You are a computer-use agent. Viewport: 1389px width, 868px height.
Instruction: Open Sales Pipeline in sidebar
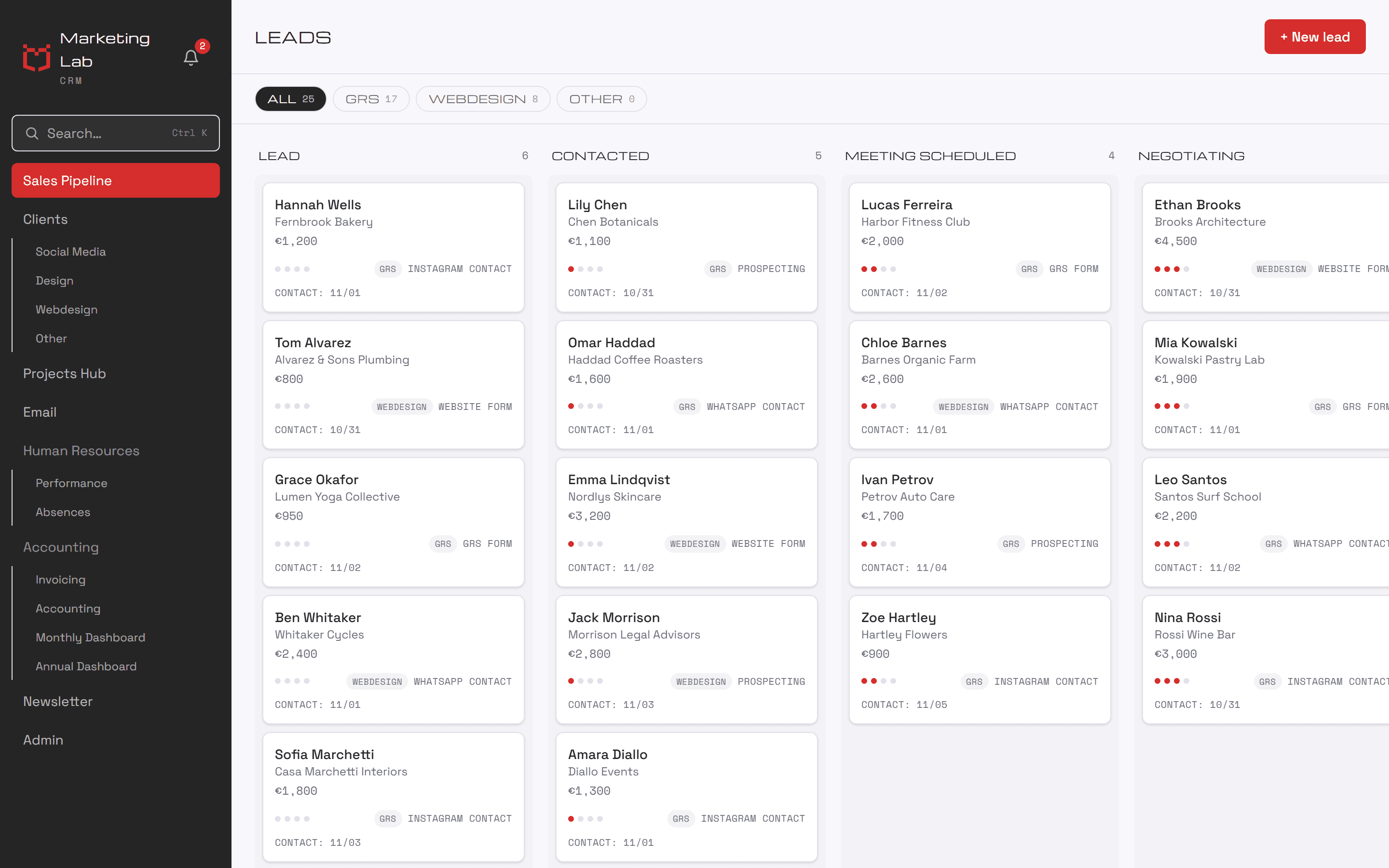pyautogui.click(x=115, y=180)
